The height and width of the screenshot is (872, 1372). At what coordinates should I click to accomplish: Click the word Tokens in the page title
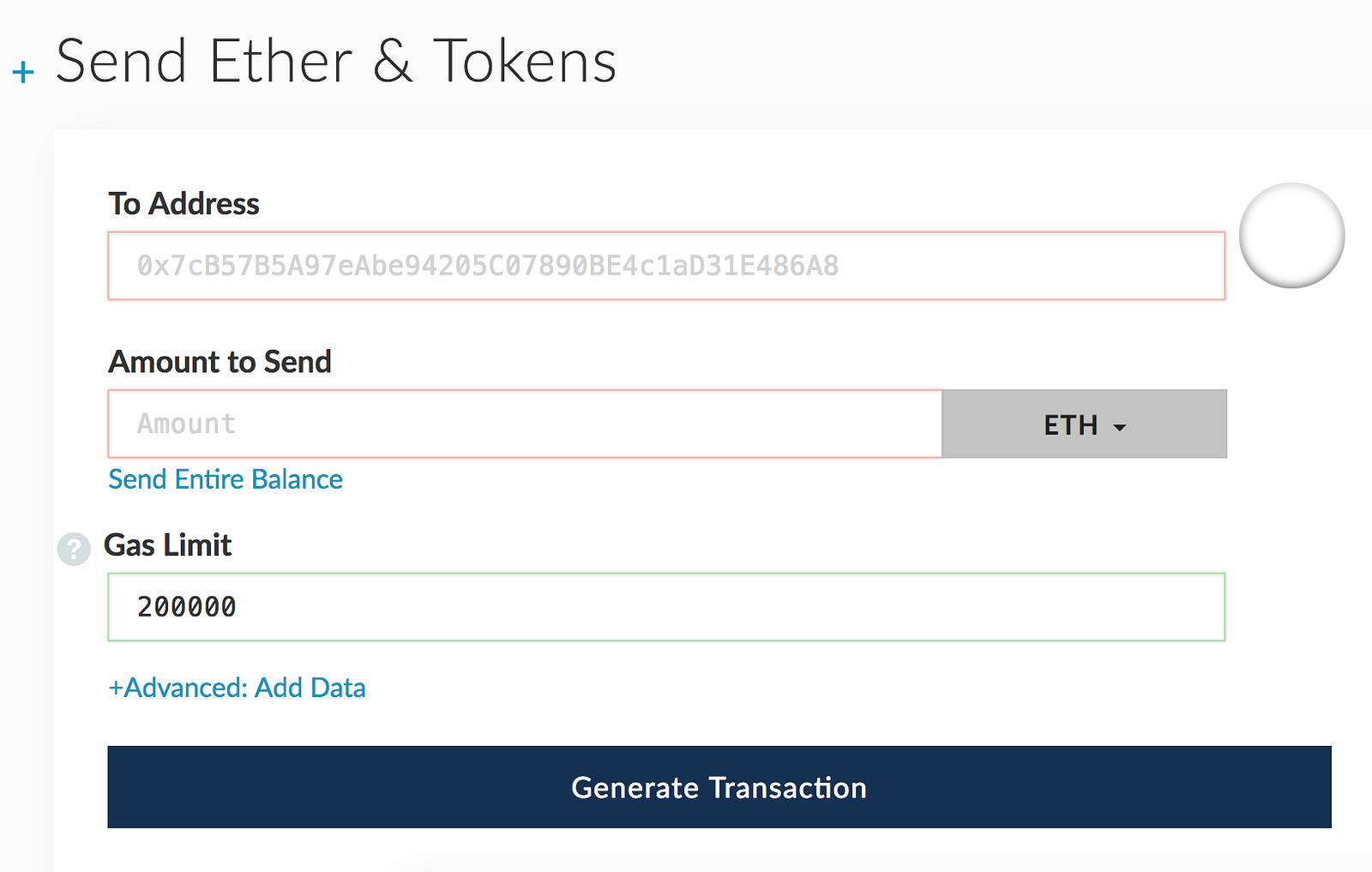click(525, 62)
